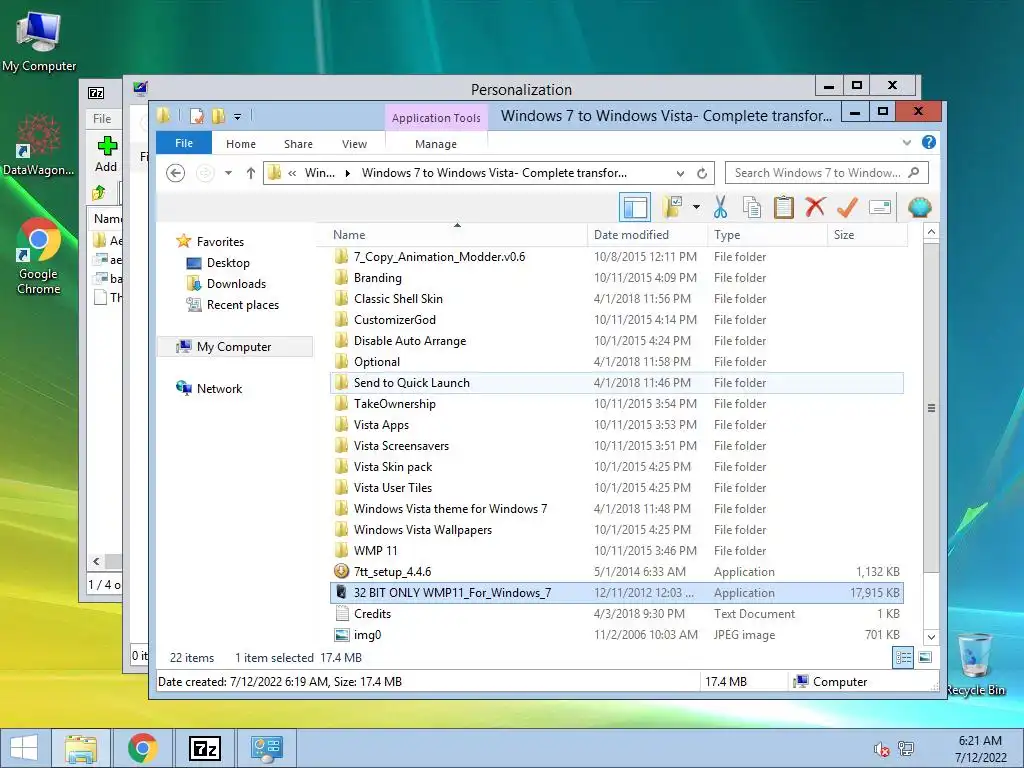Select Favorites in the navigation pane
1024x768 pixels.
click(220, 242)
